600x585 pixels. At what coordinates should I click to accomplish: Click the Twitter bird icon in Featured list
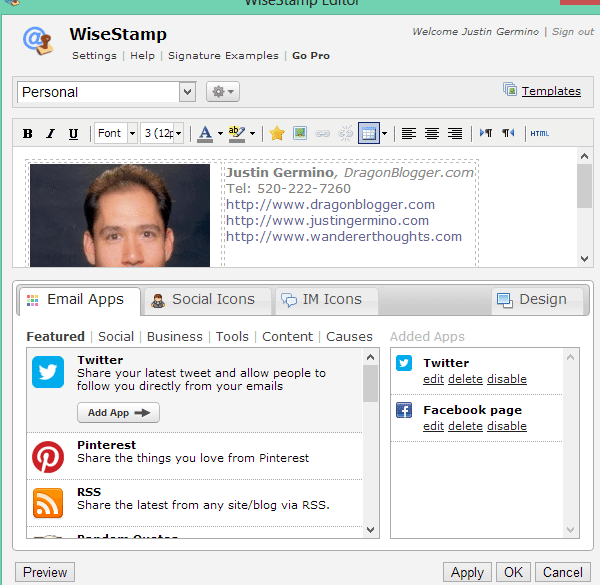click(x=48, y=372)
